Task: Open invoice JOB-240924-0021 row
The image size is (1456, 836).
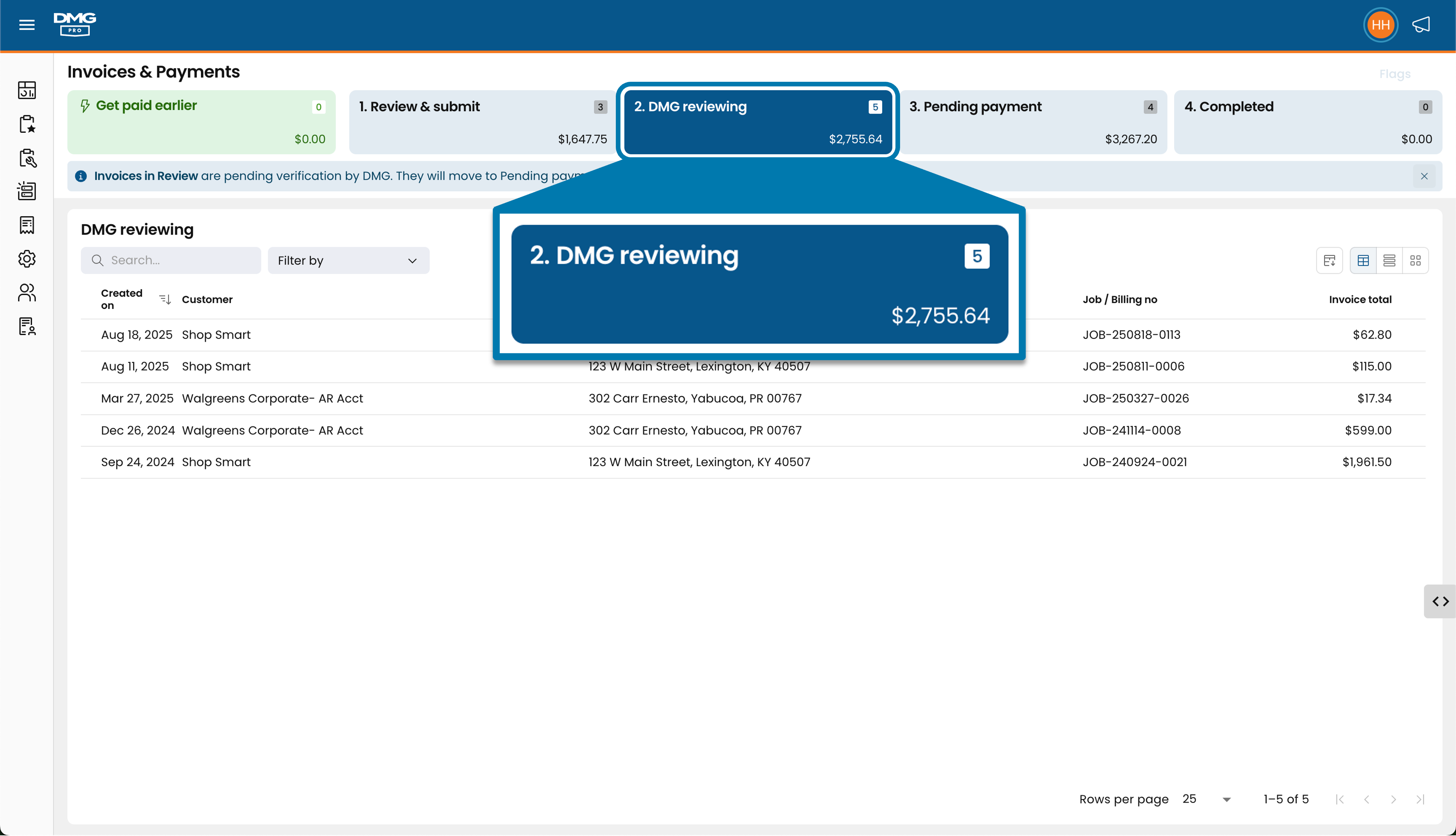Action: pyautogui.click(x=753, y=462)
